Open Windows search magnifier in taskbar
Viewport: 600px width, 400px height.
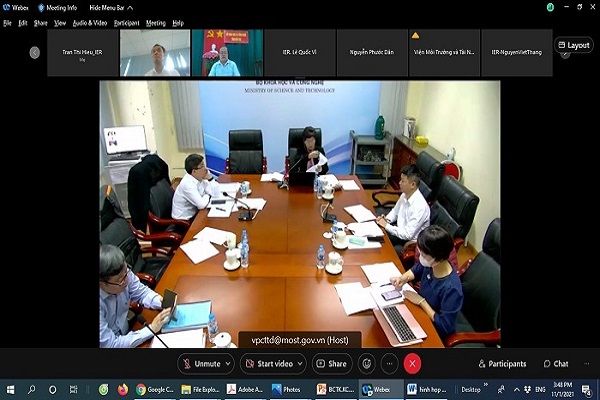click(31, 390)
